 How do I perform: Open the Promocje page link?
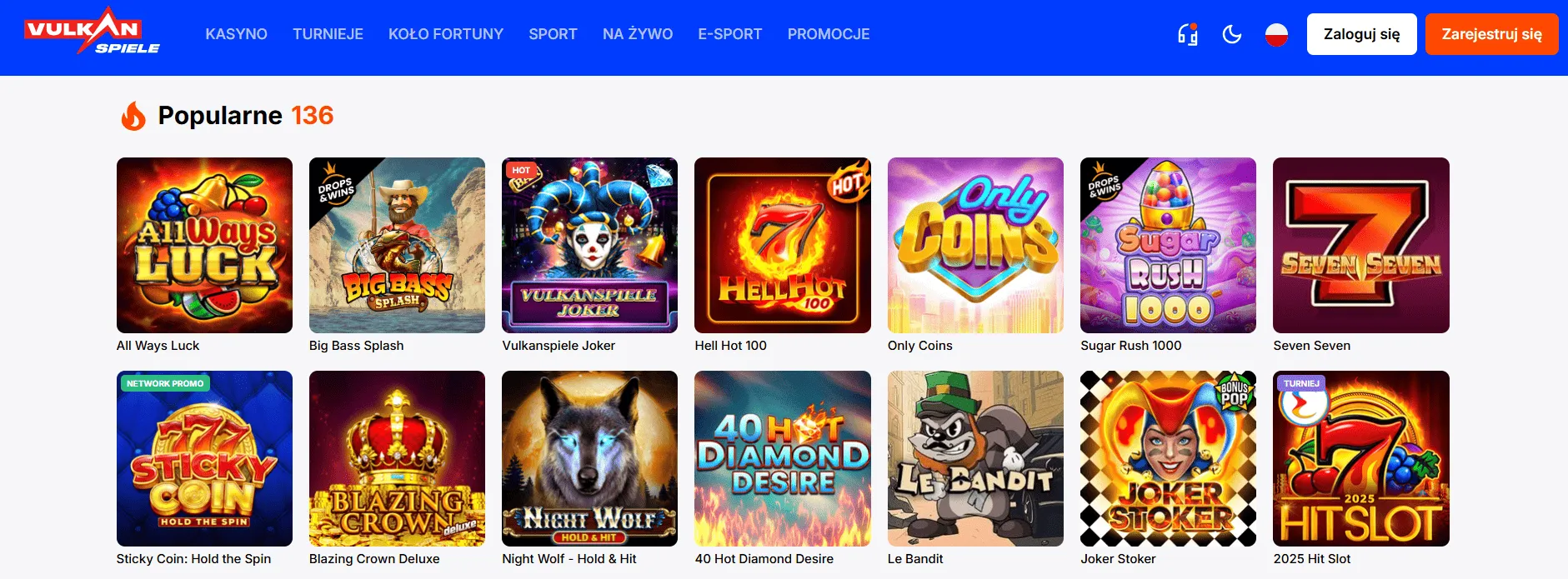point(828,34)
